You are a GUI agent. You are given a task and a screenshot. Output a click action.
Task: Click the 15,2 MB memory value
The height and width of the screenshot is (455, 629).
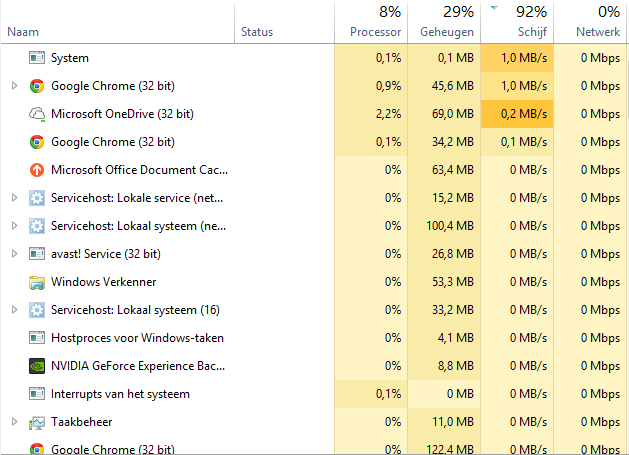[x=453, y=198]
